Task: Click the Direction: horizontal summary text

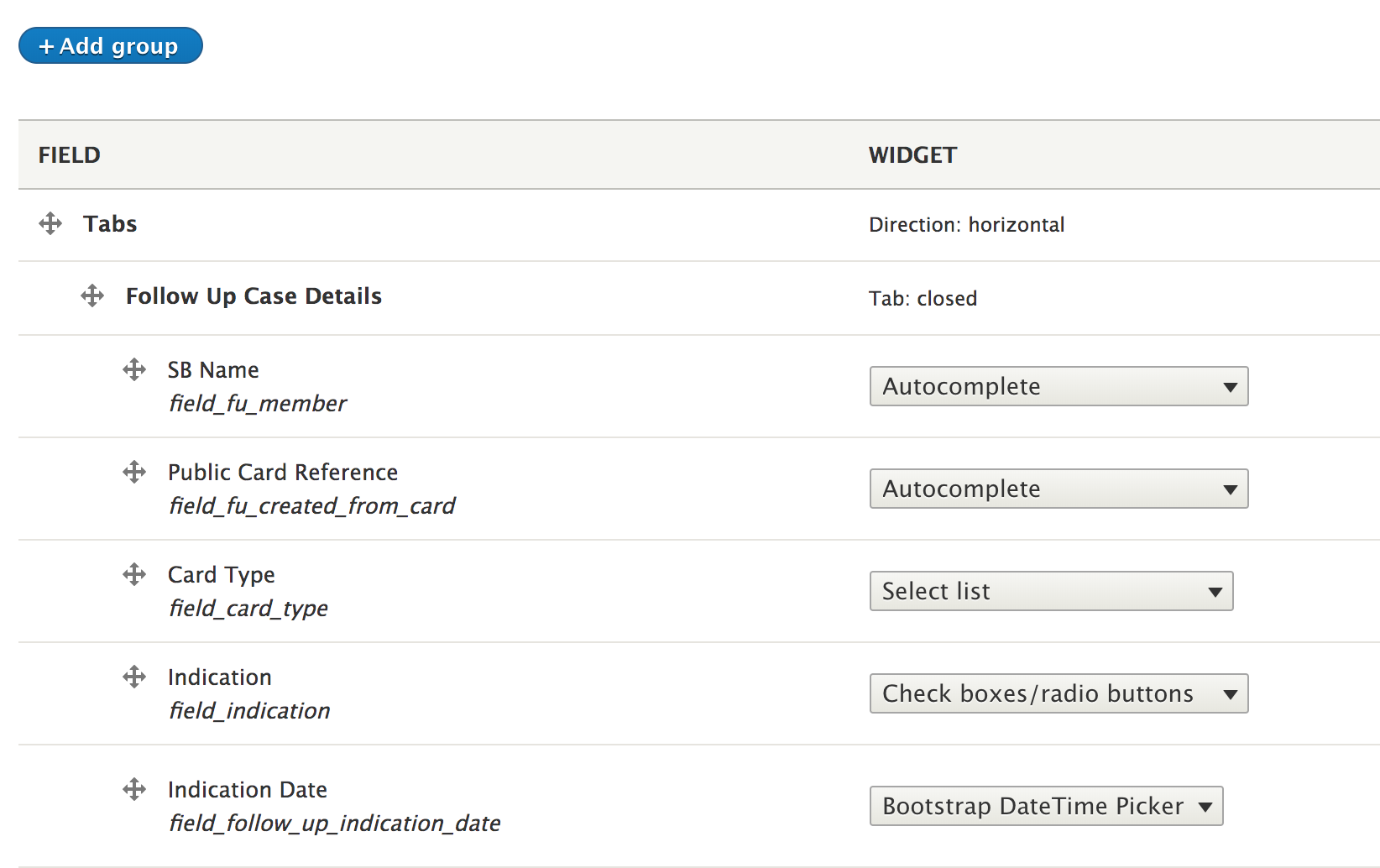Action: [967, 225]
